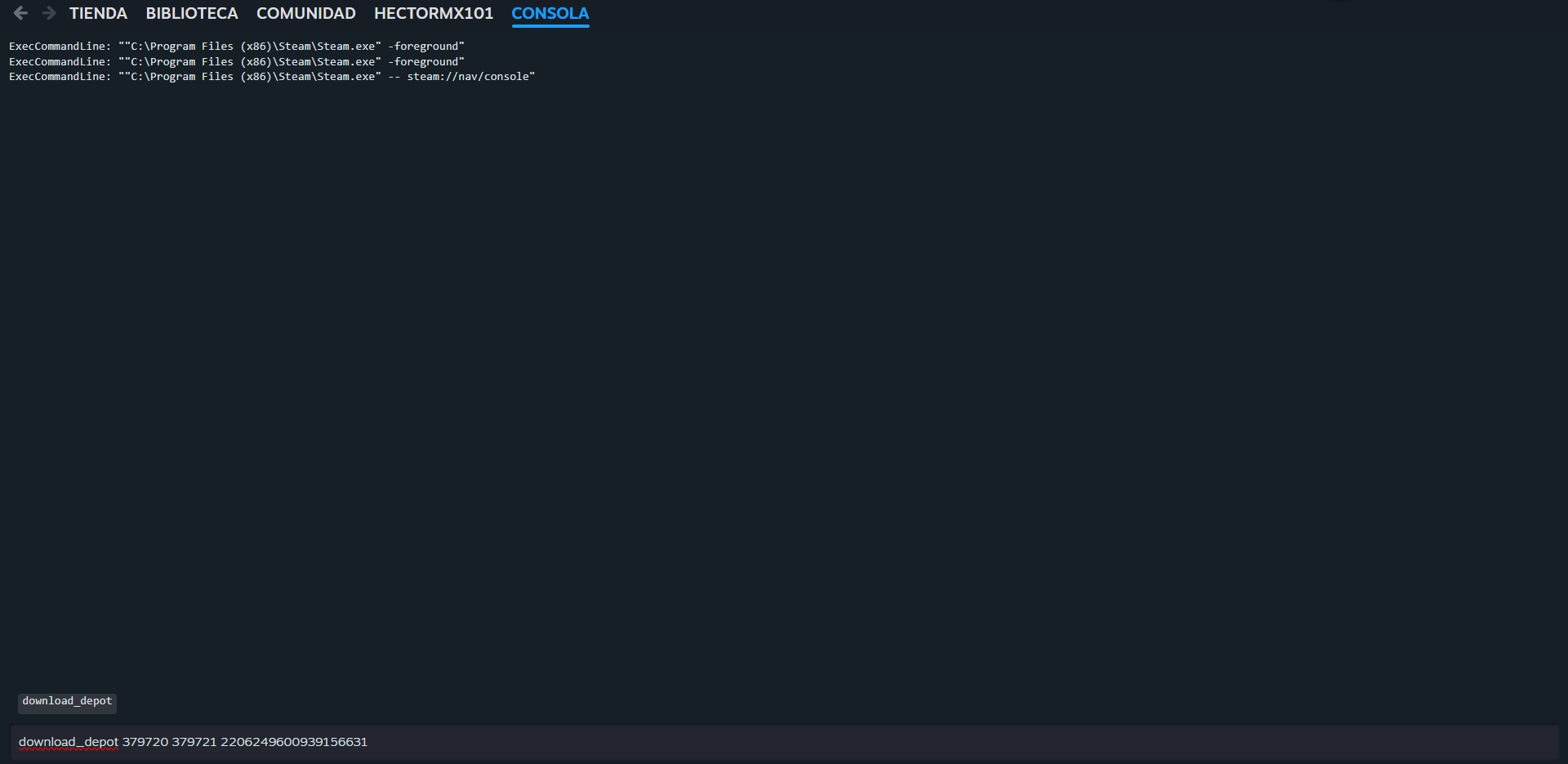Click manifest ID 2206249600939156631 in the input
Screen dimensions: 1568x764
click(294, 742)
